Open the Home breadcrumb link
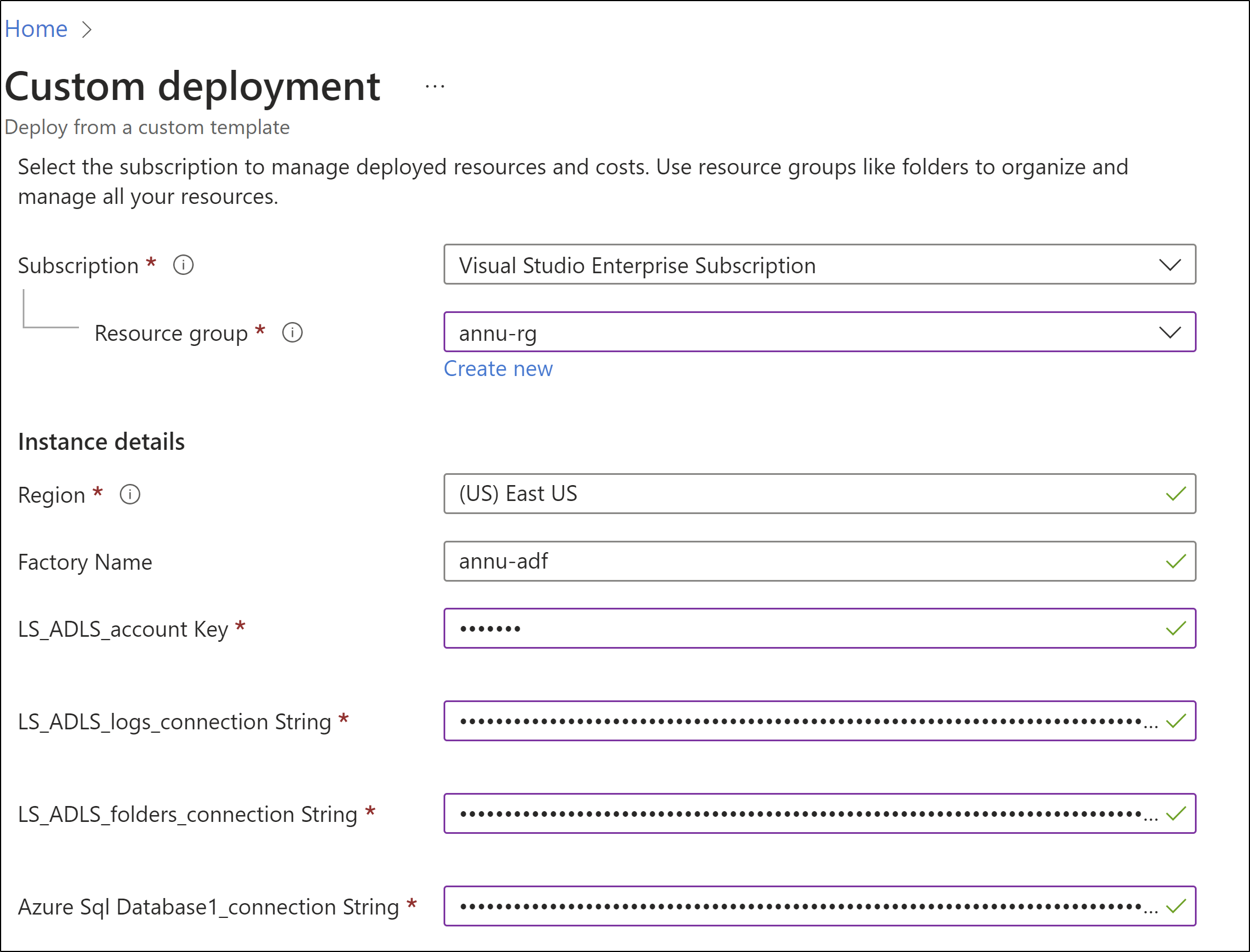 click(36, 29)
